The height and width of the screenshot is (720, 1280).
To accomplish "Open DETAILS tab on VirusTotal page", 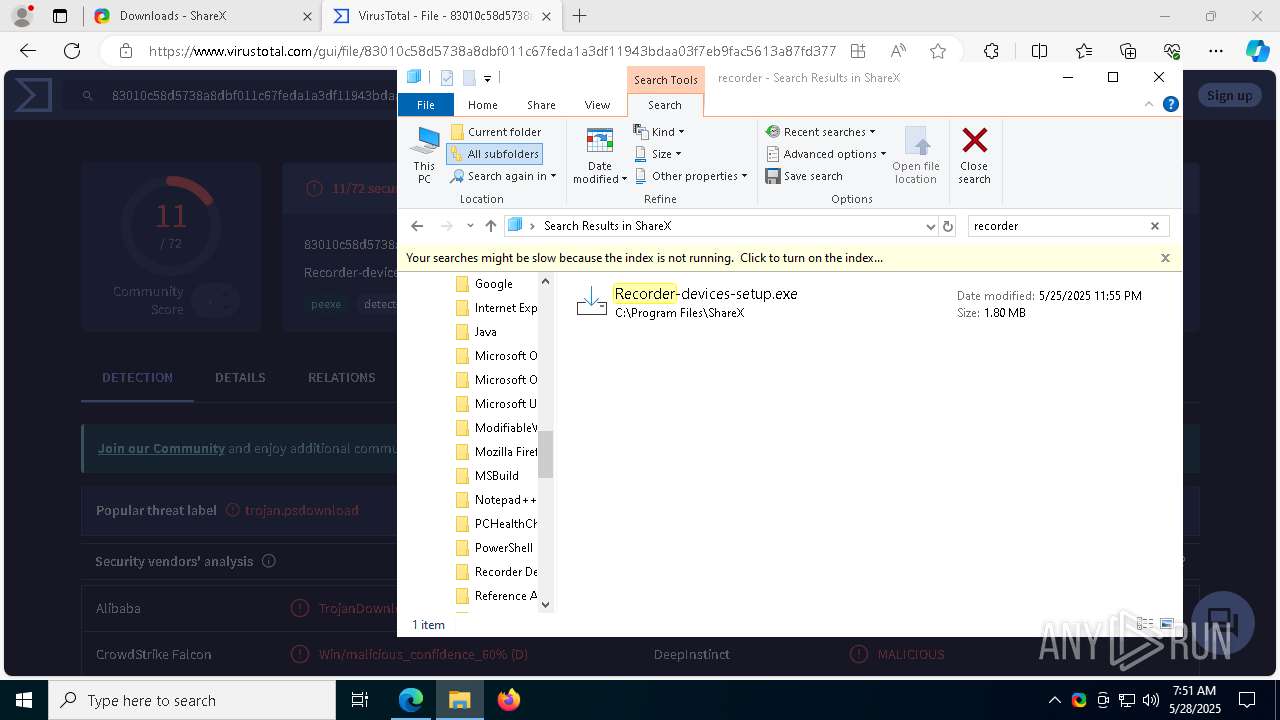I will click(x=240, y=377).
